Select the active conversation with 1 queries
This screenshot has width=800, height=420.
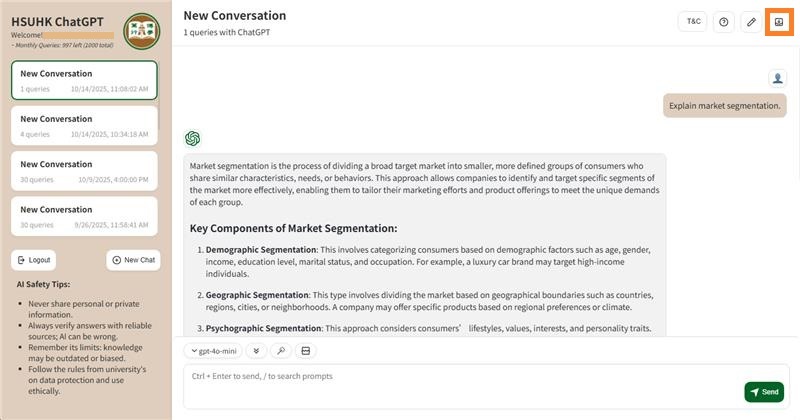[x=84, y=80]
